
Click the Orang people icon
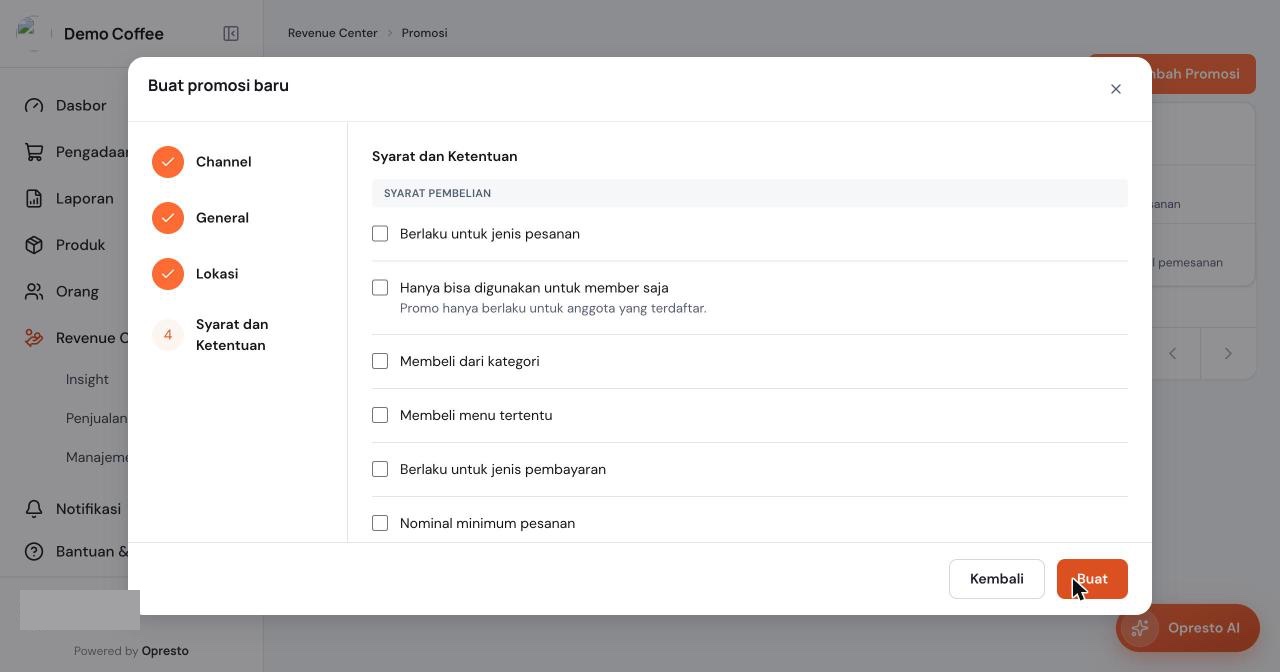(x=34, y=292)
